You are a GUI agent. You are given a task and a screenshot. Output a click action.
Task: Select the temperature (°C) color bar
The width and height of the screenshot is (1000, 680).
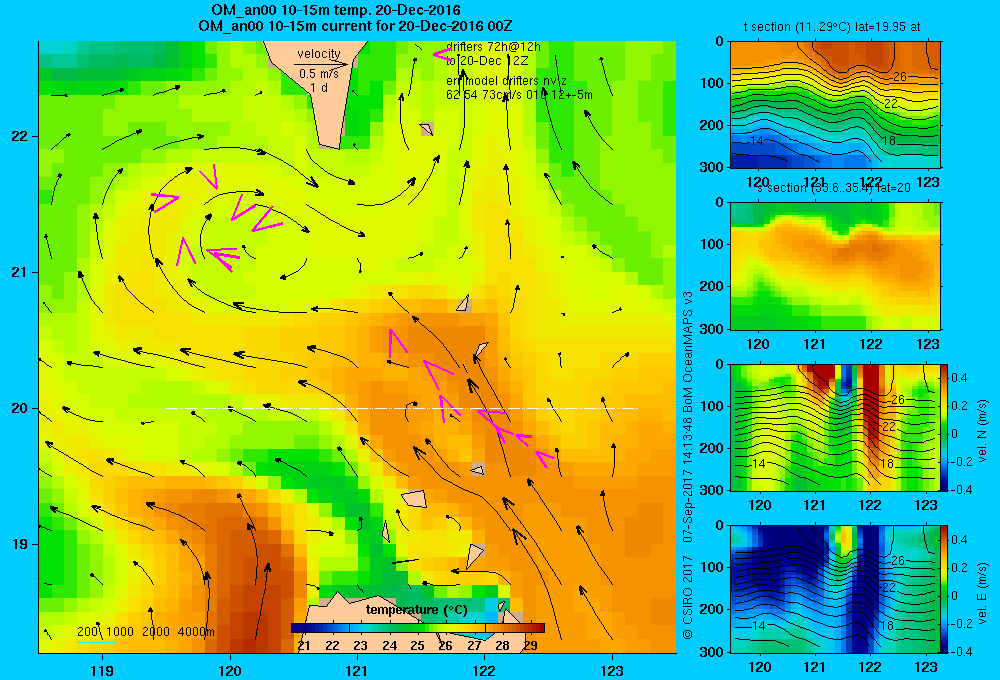[417, 628]
